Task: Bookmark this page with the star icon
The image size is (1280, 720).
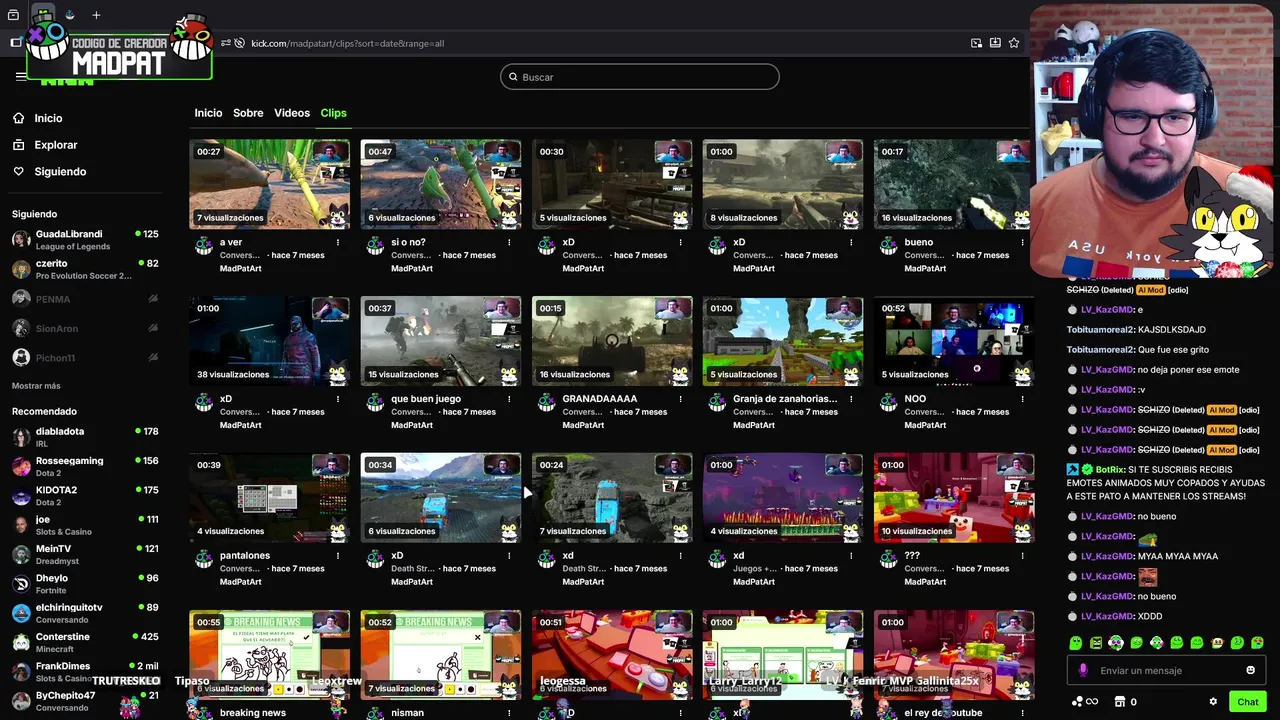Action: click(x=1014, y=43)
